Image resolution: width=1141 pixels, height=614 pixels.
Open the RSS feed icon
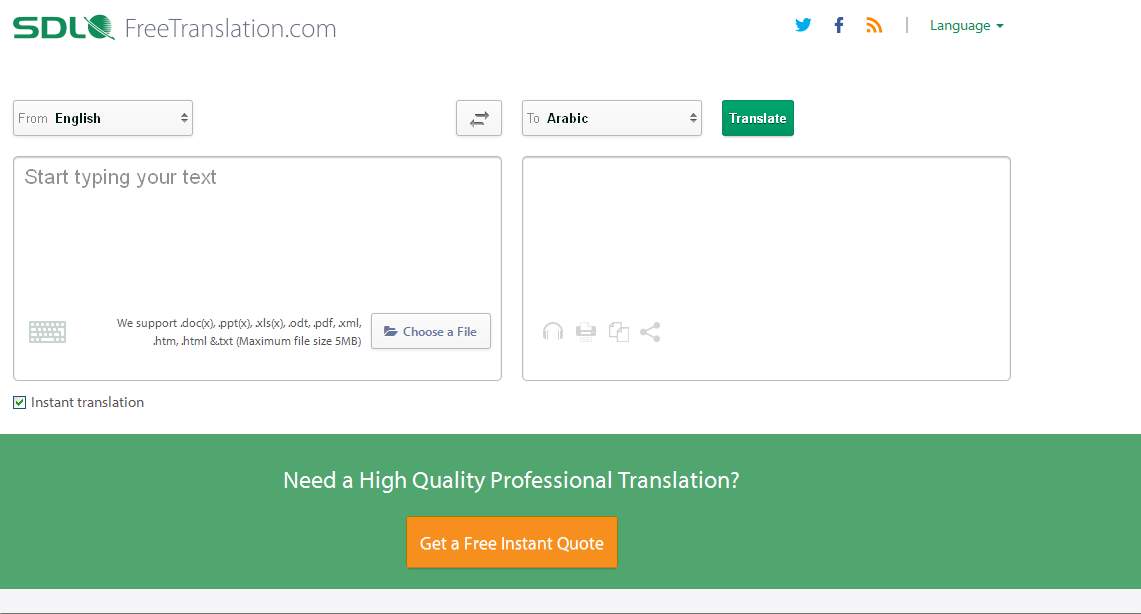pos(874,26)
